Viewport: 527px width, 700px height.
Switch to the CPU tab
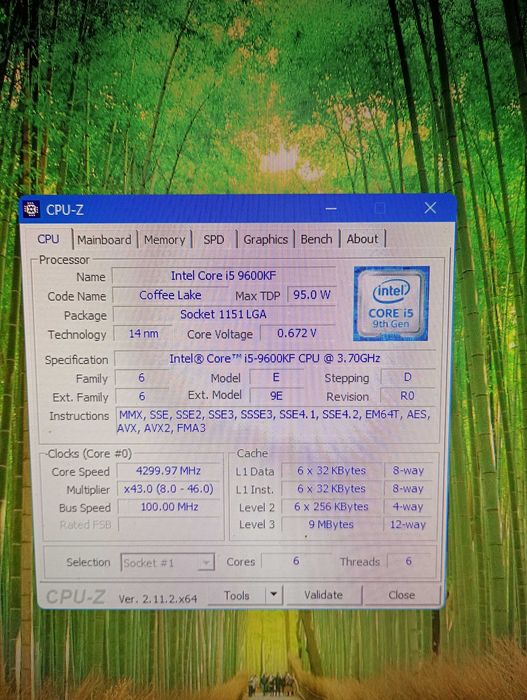coord(48,239)
